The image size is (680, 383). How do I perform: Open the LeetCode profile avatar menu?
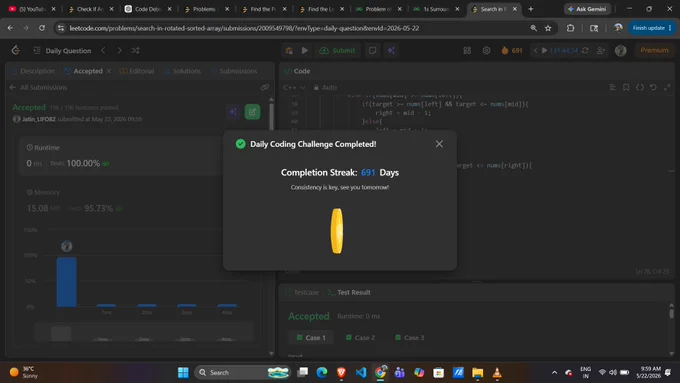(621, 50)
